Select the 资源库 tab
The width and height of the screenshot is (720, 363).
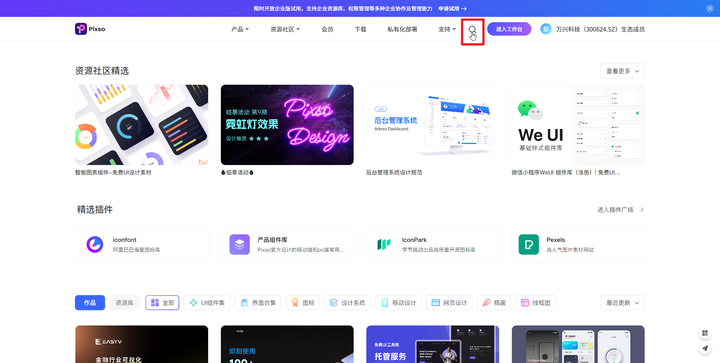[124, 303]
